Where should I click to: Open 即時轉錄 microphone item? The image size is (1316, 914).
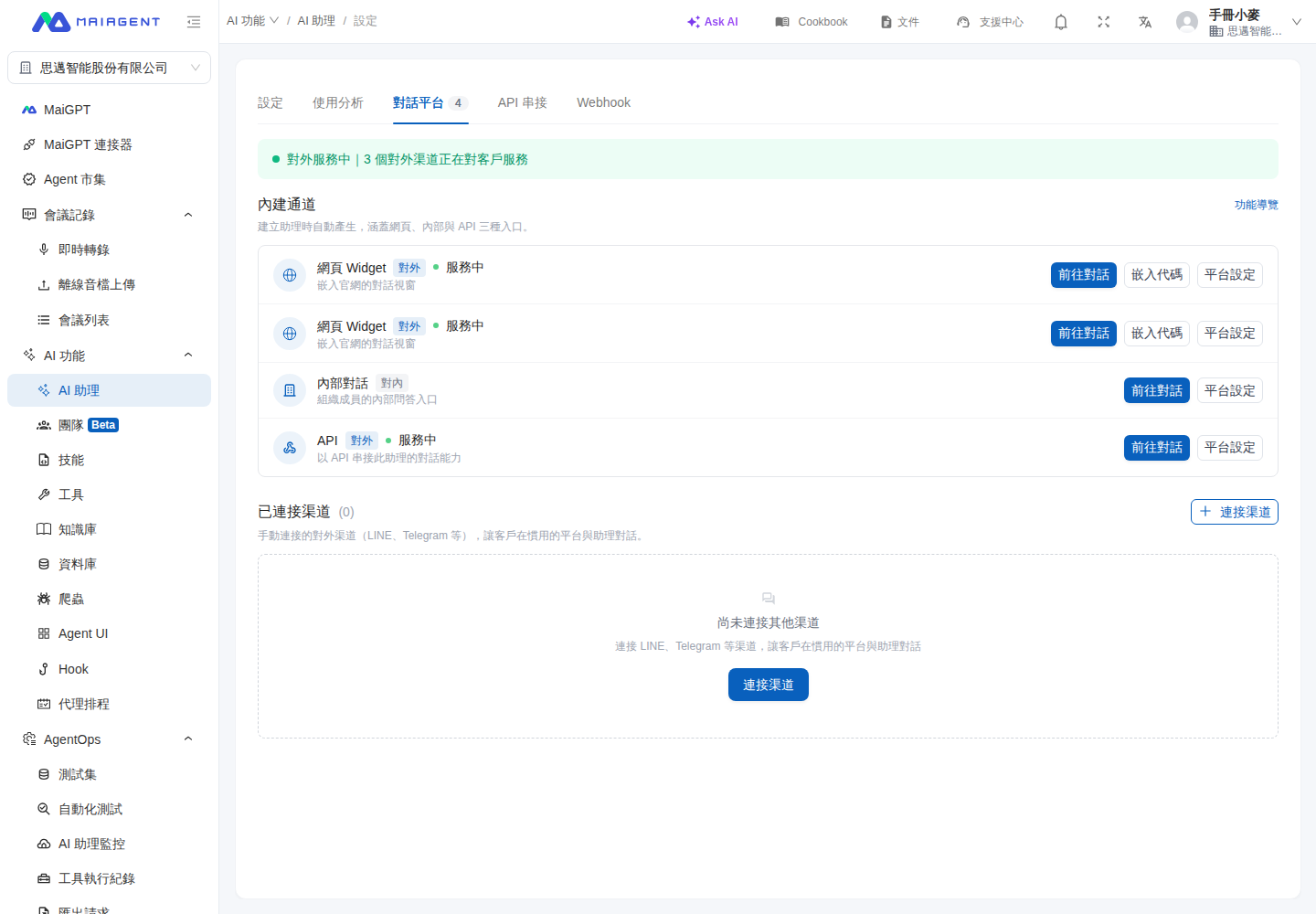[109, 250]
